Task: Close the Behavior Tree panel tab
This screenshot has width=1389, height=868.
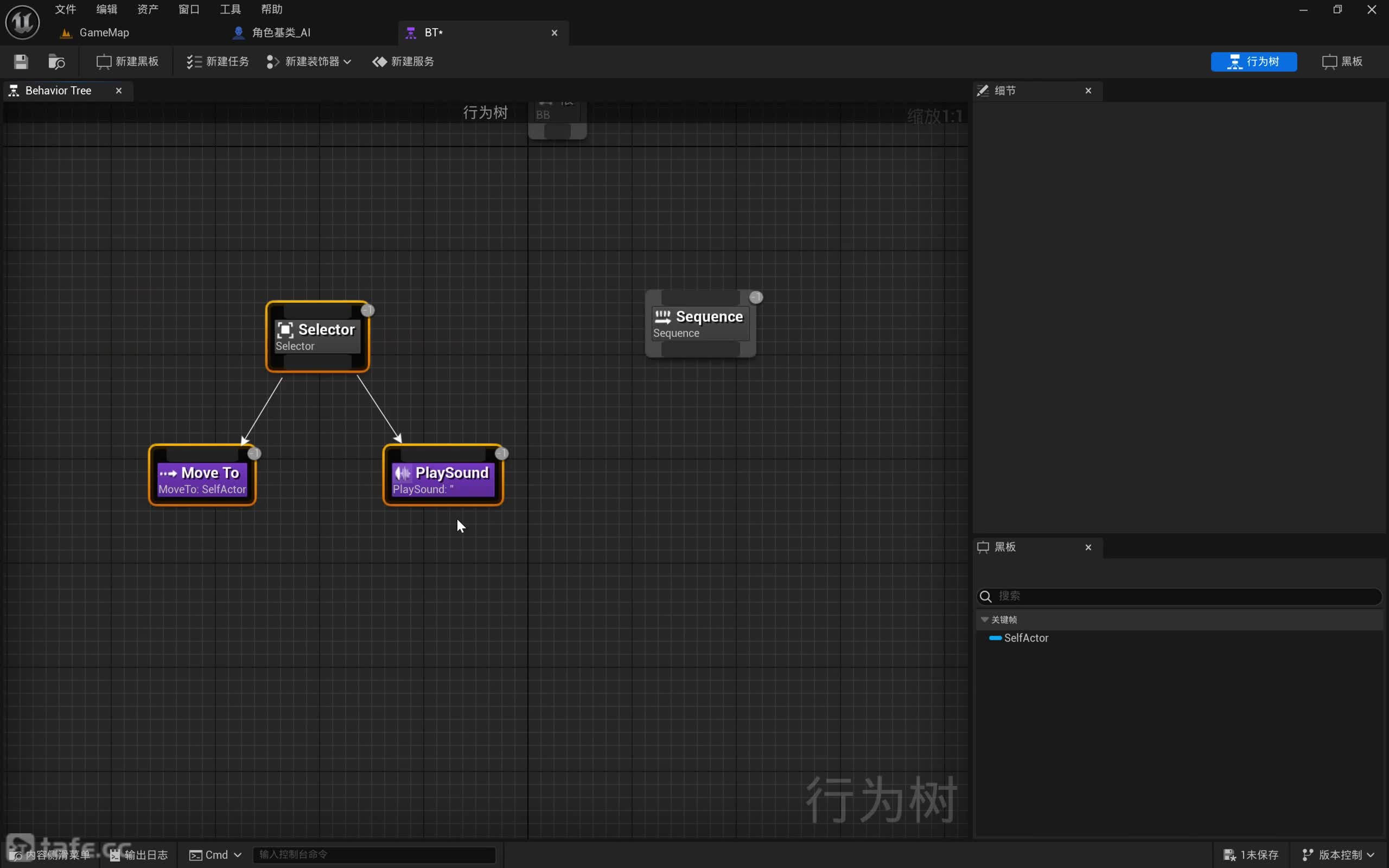Action: pyautogui.click(x=119, y=91)
